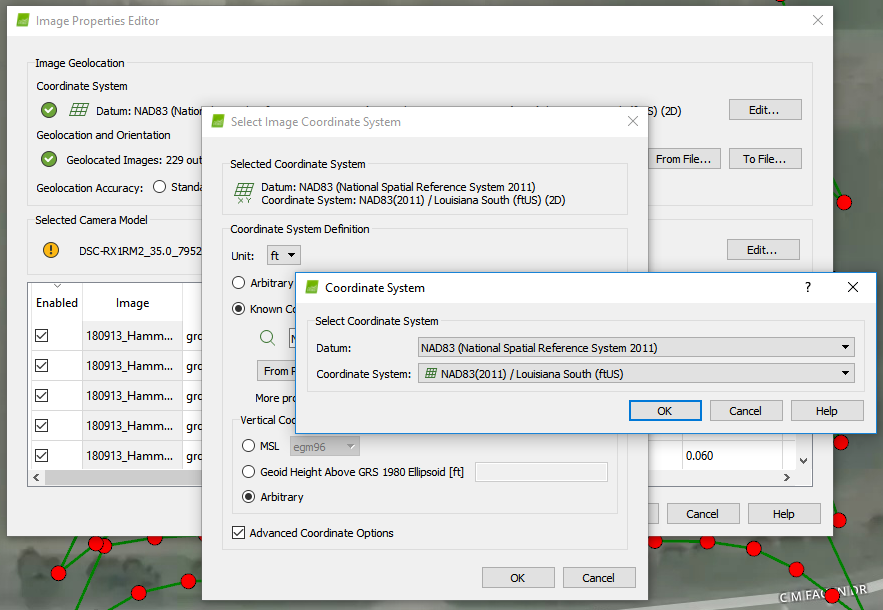883x610 pixels.
Task: Click the yellow camera model warning icon
Action: pos(50,250)
